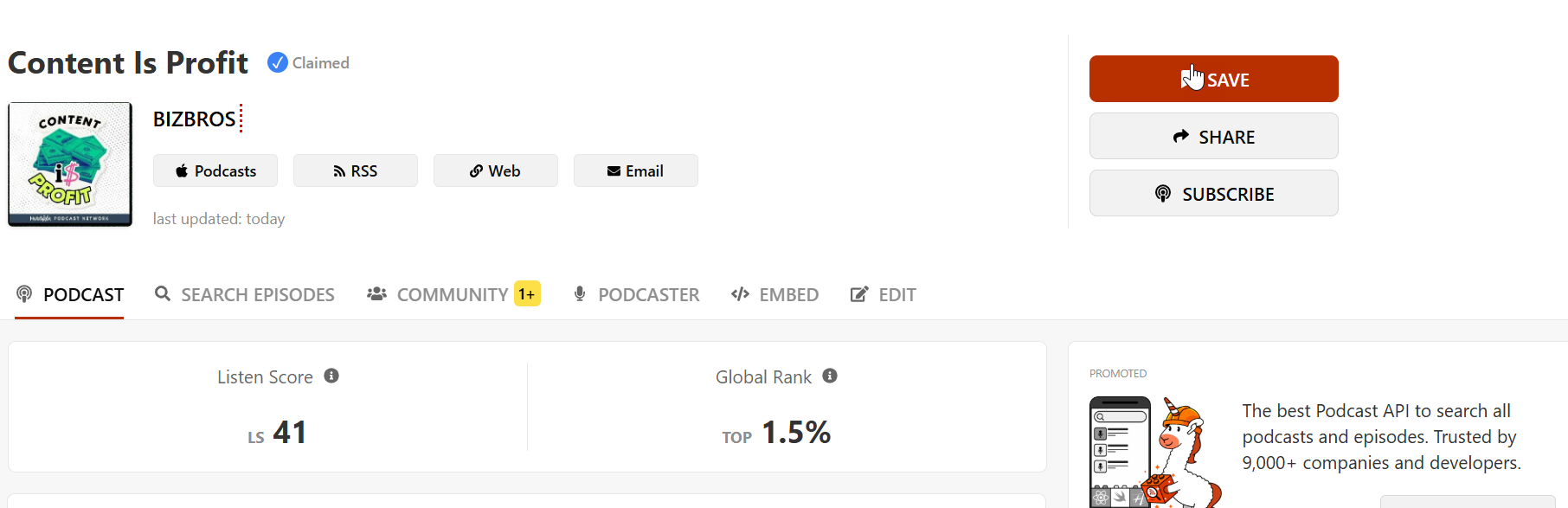1568x508 pixels.
Task: Click the podcast icon on SUBSCRIBE button
Action: pos(1163,193)
